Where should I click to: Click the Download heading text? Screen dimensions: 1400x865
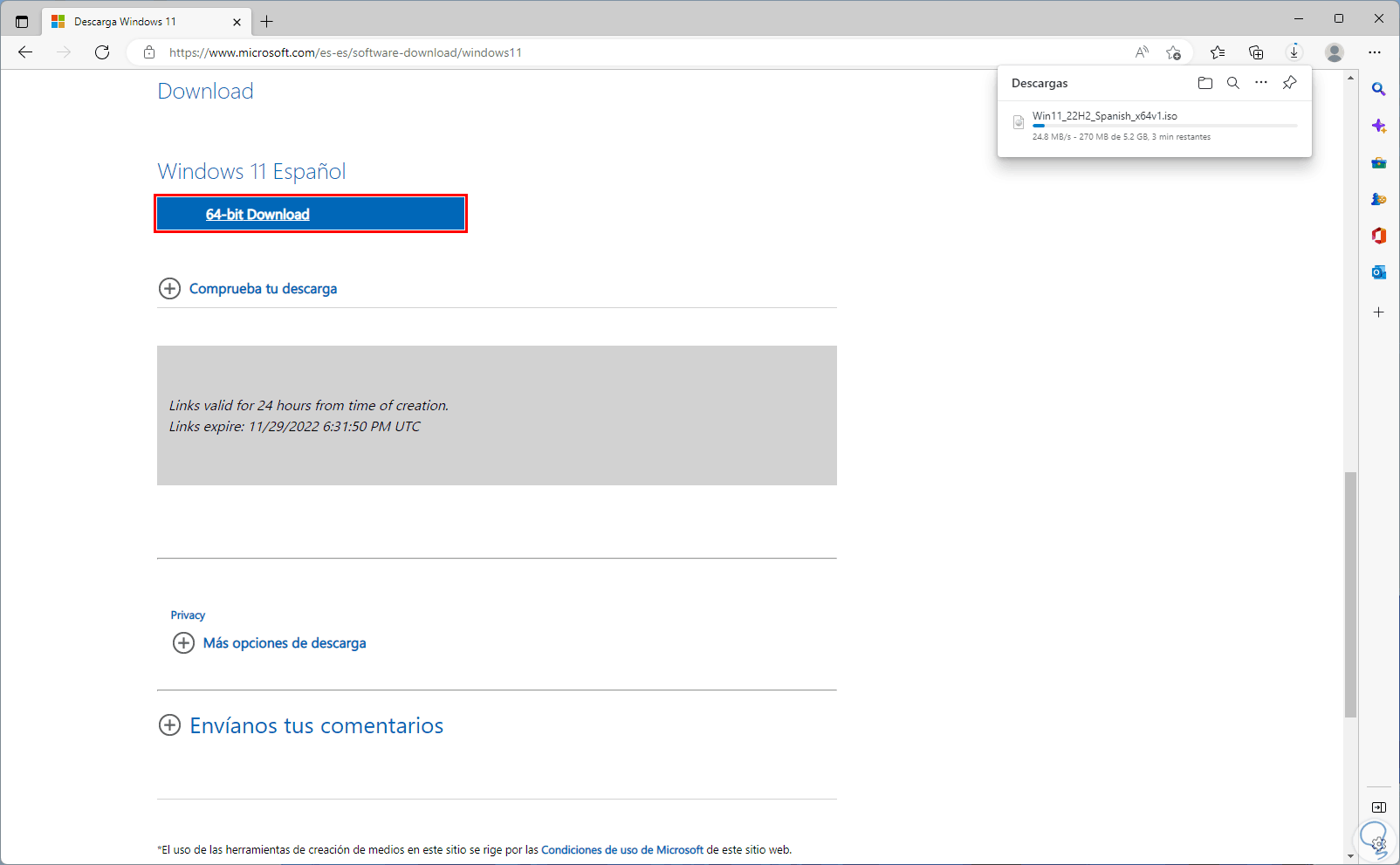(x=205, y=91)
